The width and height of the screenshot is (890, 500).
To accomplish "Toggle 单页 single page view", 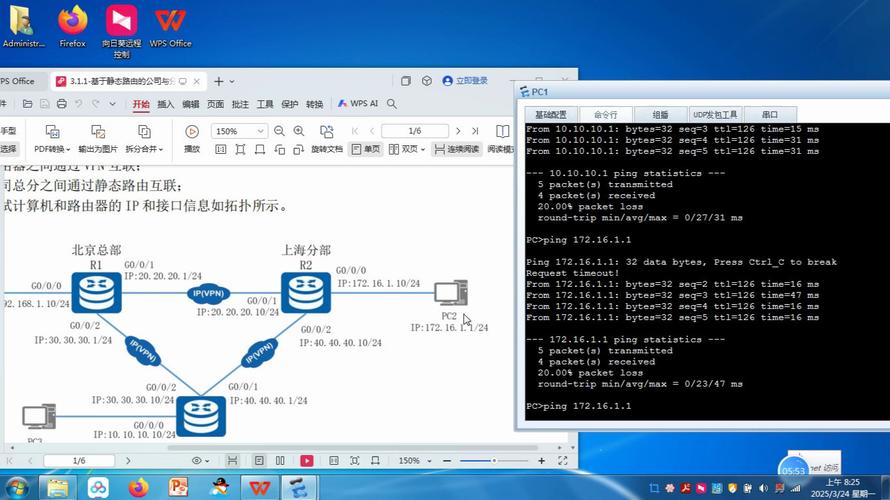I will pos(366,149).
